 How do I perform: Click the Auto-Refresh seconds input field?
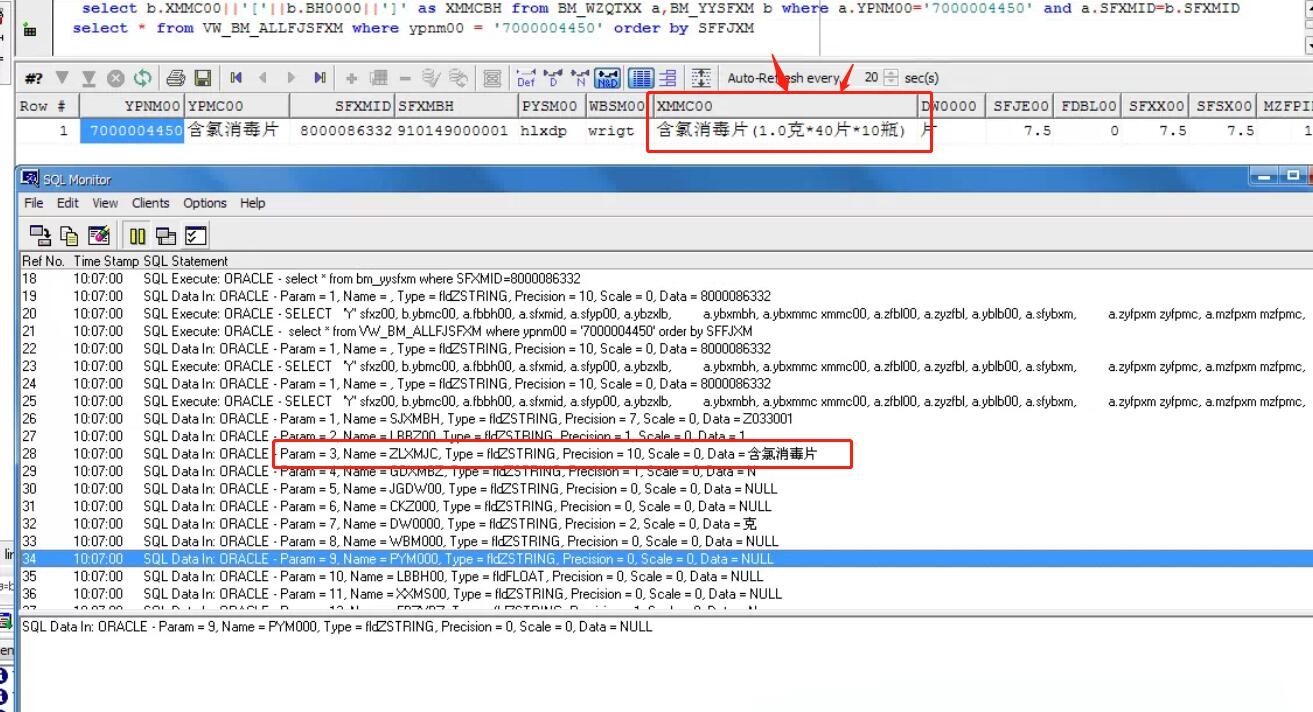click(870, 78)
